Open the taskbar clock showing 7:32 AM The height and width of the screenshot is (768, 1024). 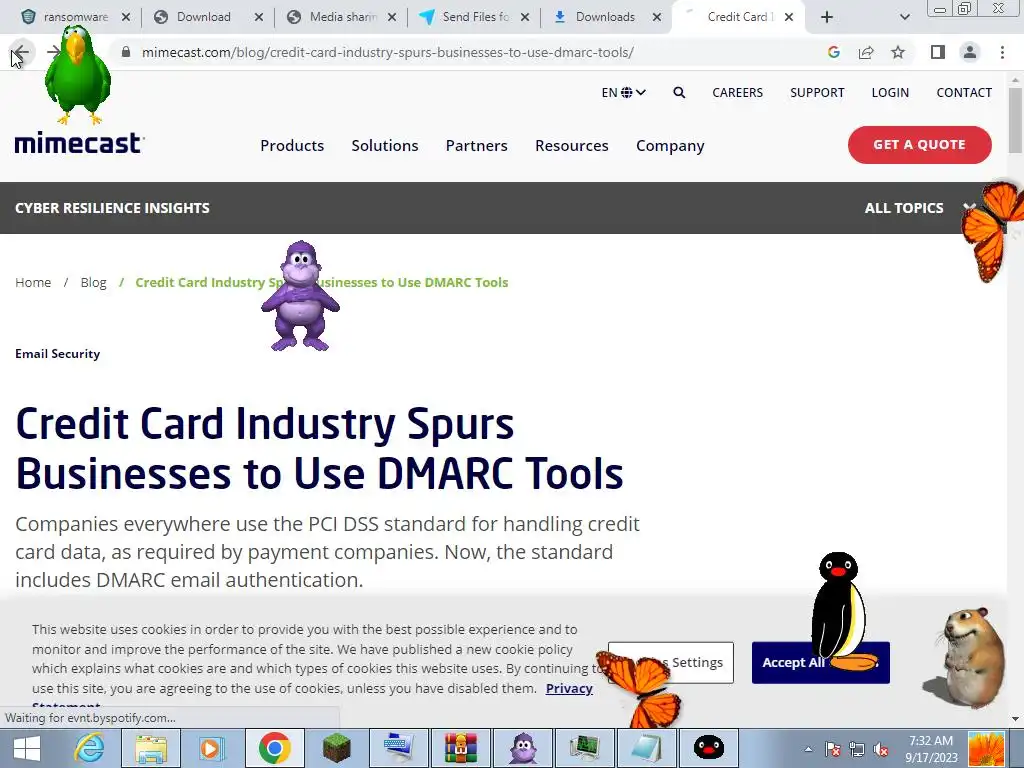tap(931, 749)
